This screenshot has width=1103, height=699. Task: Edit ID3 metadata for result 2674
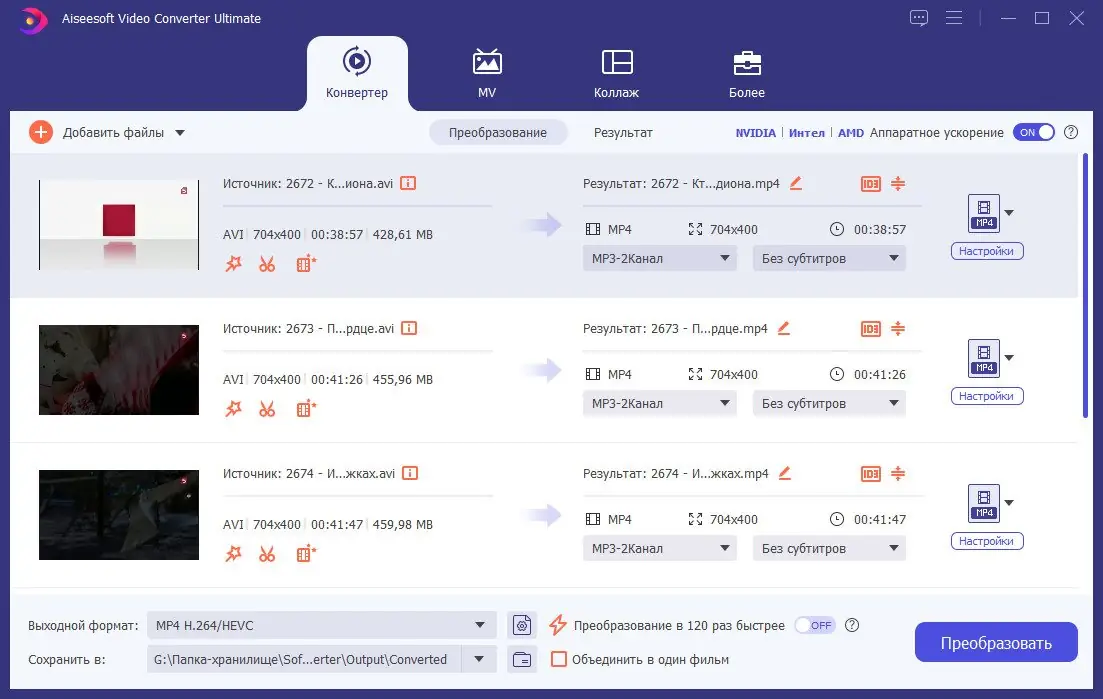[871, 473]
